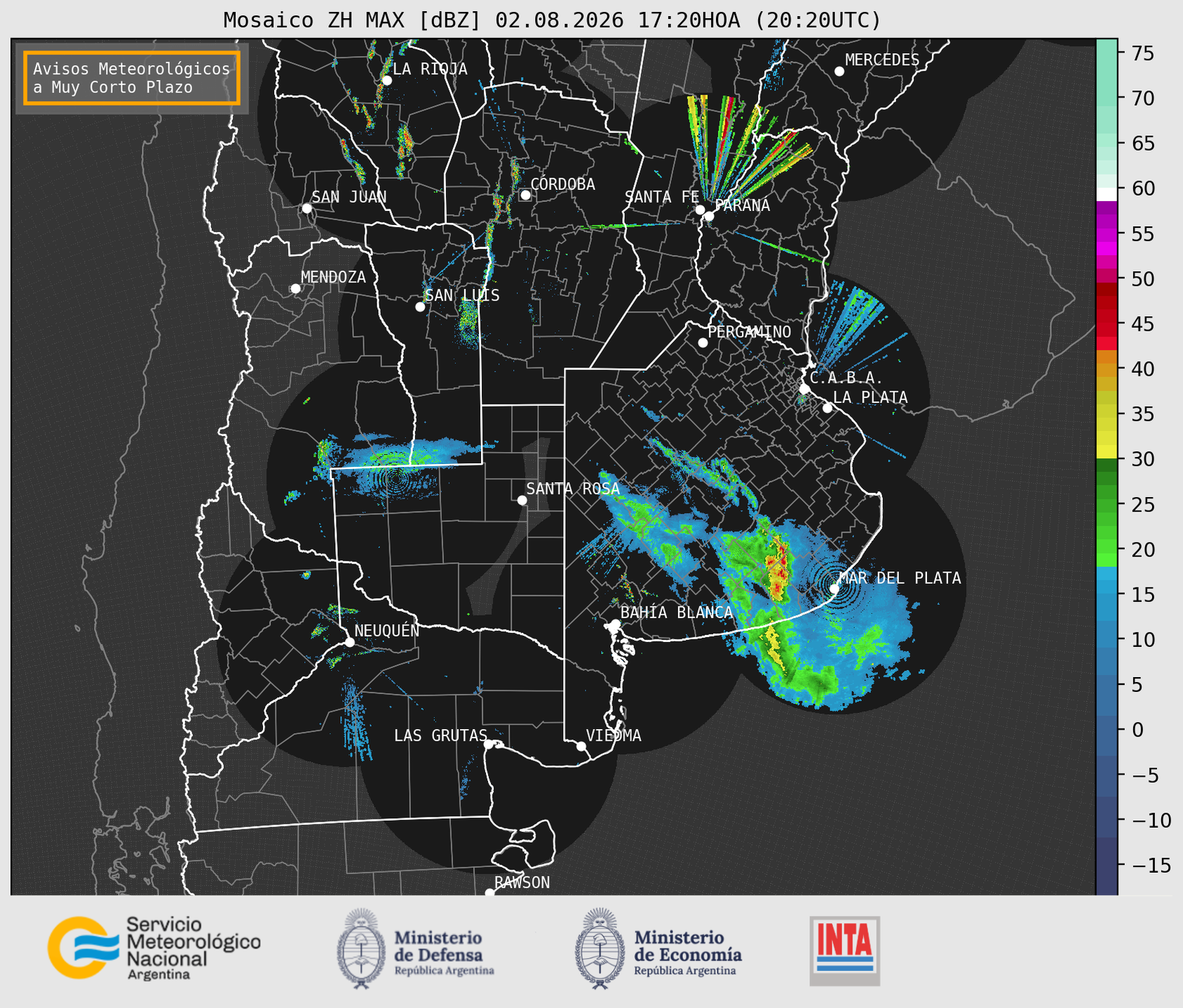Open the Avisos Meteorológicos a Muy Corto Plazo box

(x=132, y=78)
